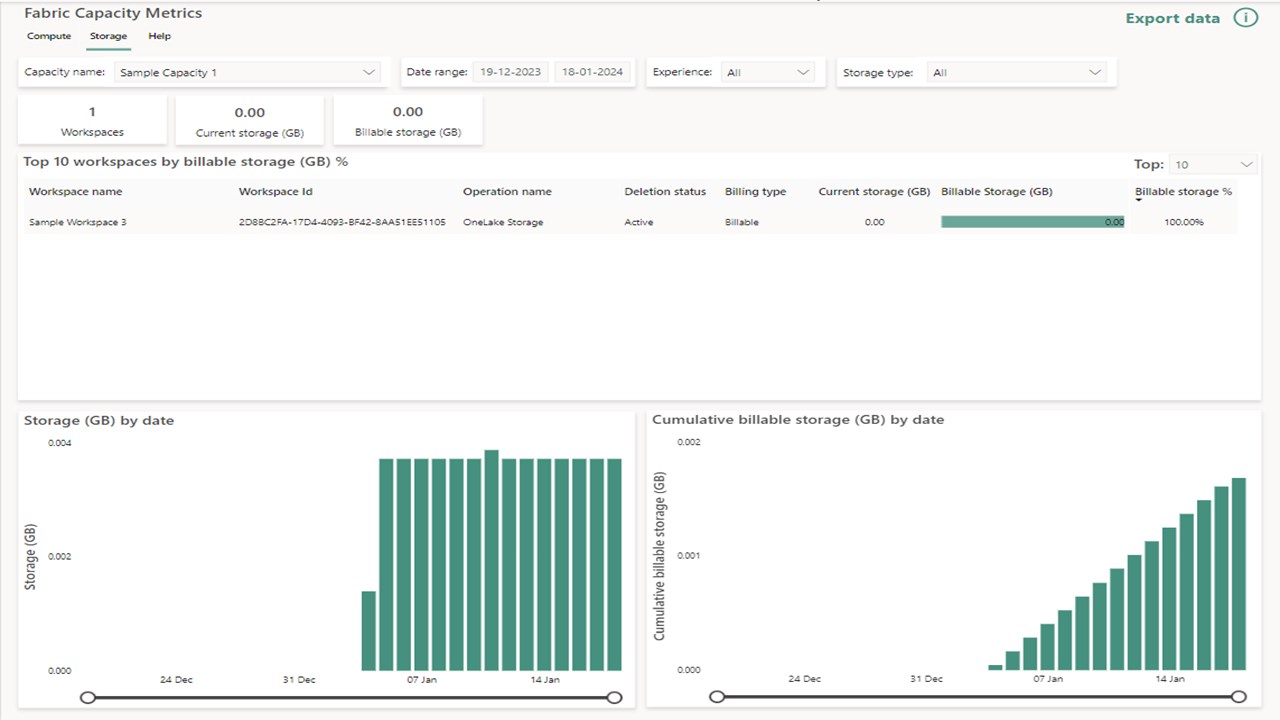Image resolution: width=1280 pixels, height=720 pixels.
Task: Click the end date field showing 18-01-2024
Action: click(x=594, y=71)
